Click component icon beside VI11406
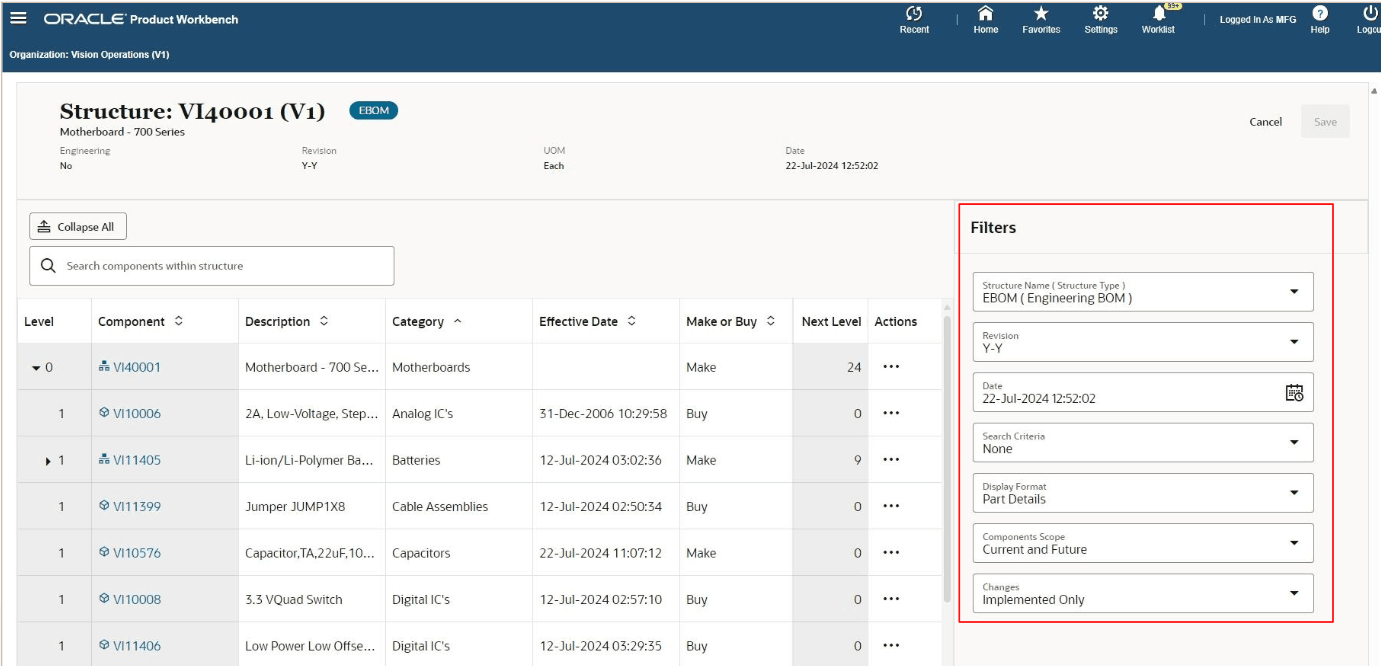Viewport: 1381px width, 666px height. click(104, 646)
